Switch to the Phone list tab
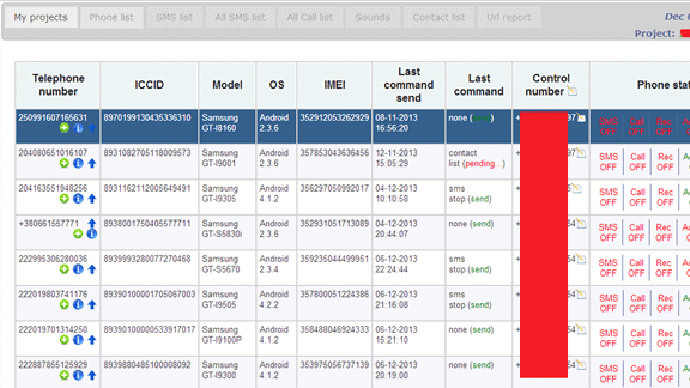The image size is (690, 388). click(x=111, y=18)
